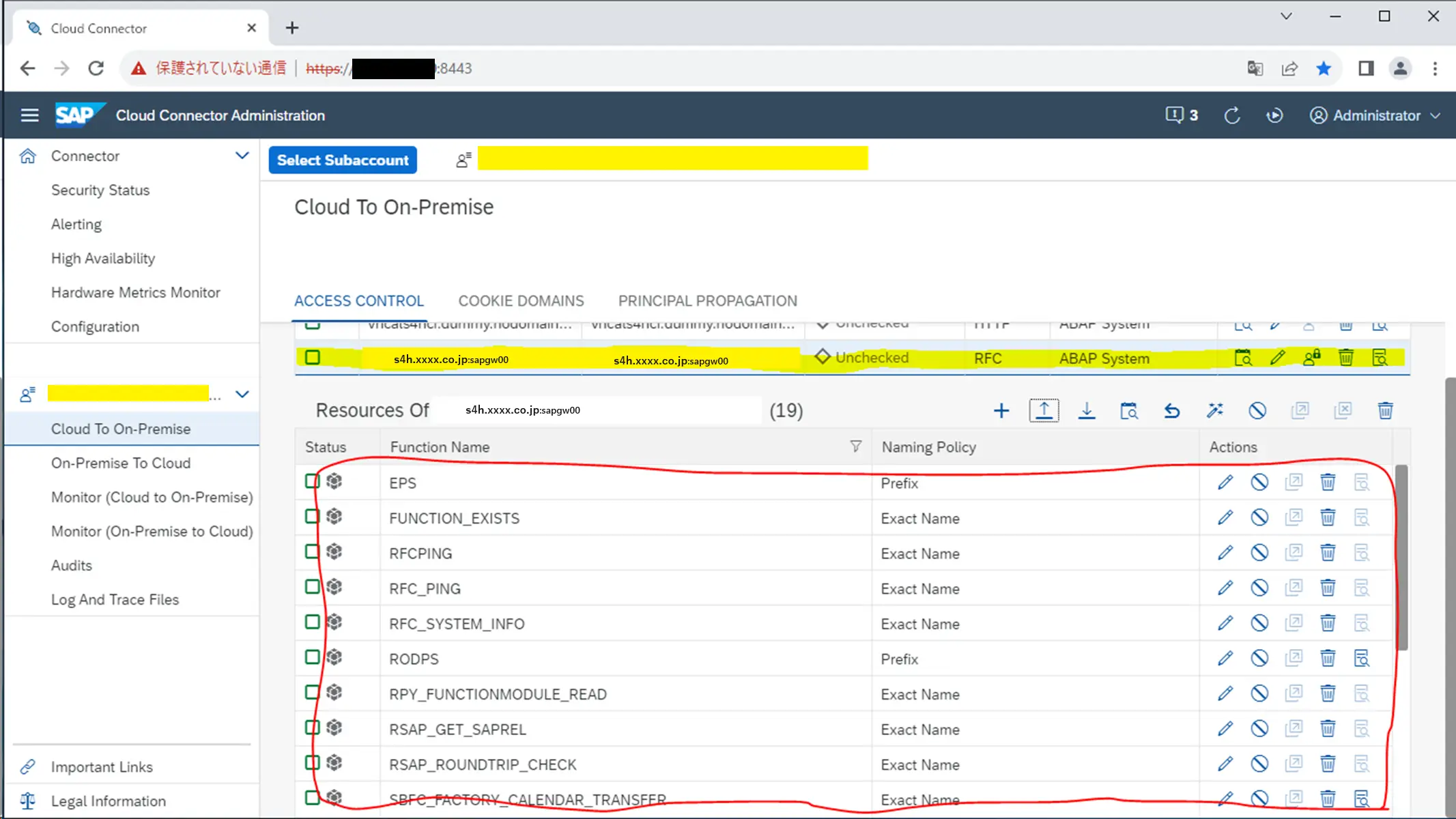The height and width of the screenshot is (819, 1456).
Task: Go to On-Premise To Cloud page
Action: pyautogui.click(x=121, y=463)
